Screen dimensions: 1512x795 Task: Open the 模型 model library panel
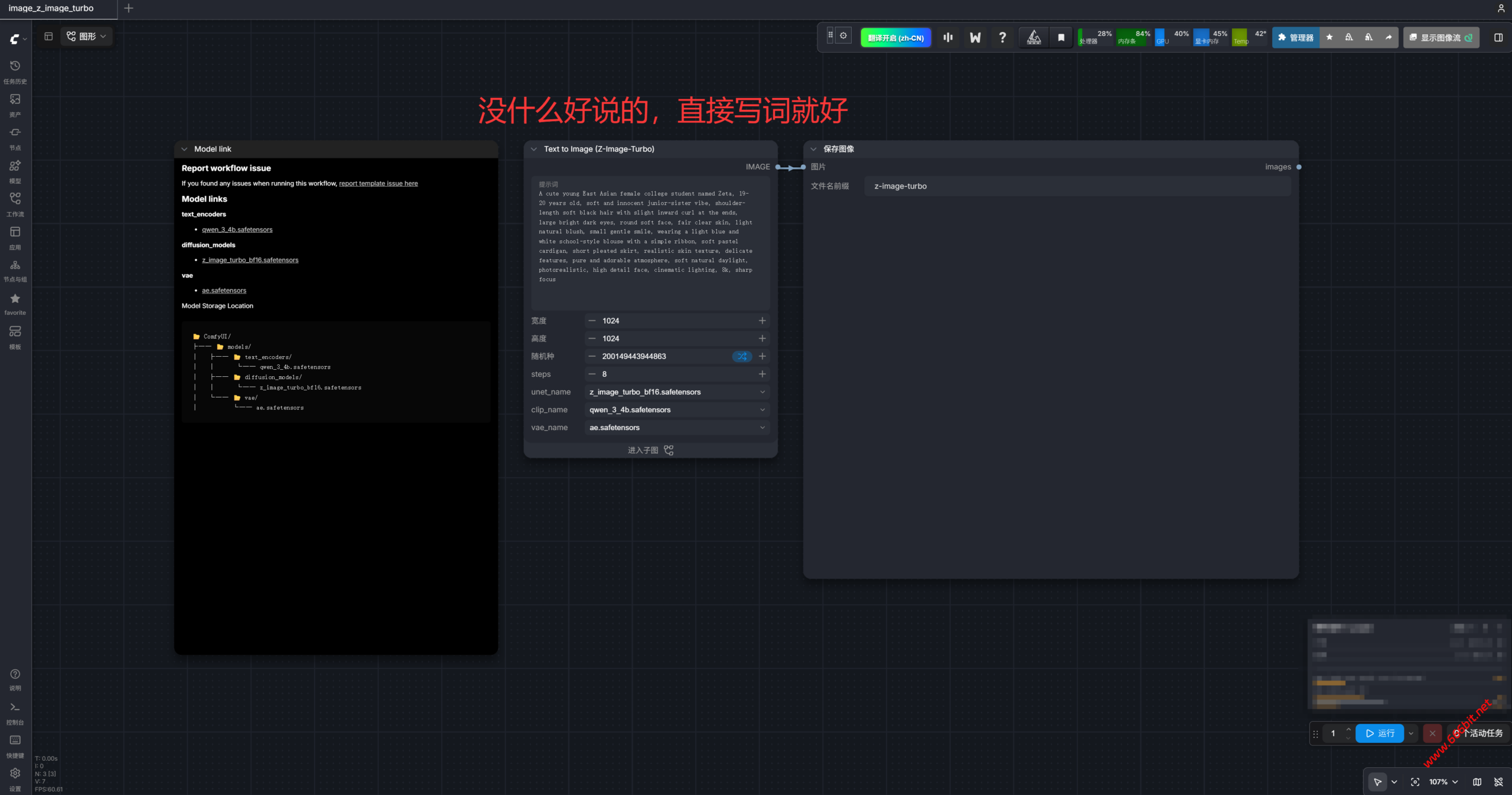pyautogui.click(x=15, y=171)
